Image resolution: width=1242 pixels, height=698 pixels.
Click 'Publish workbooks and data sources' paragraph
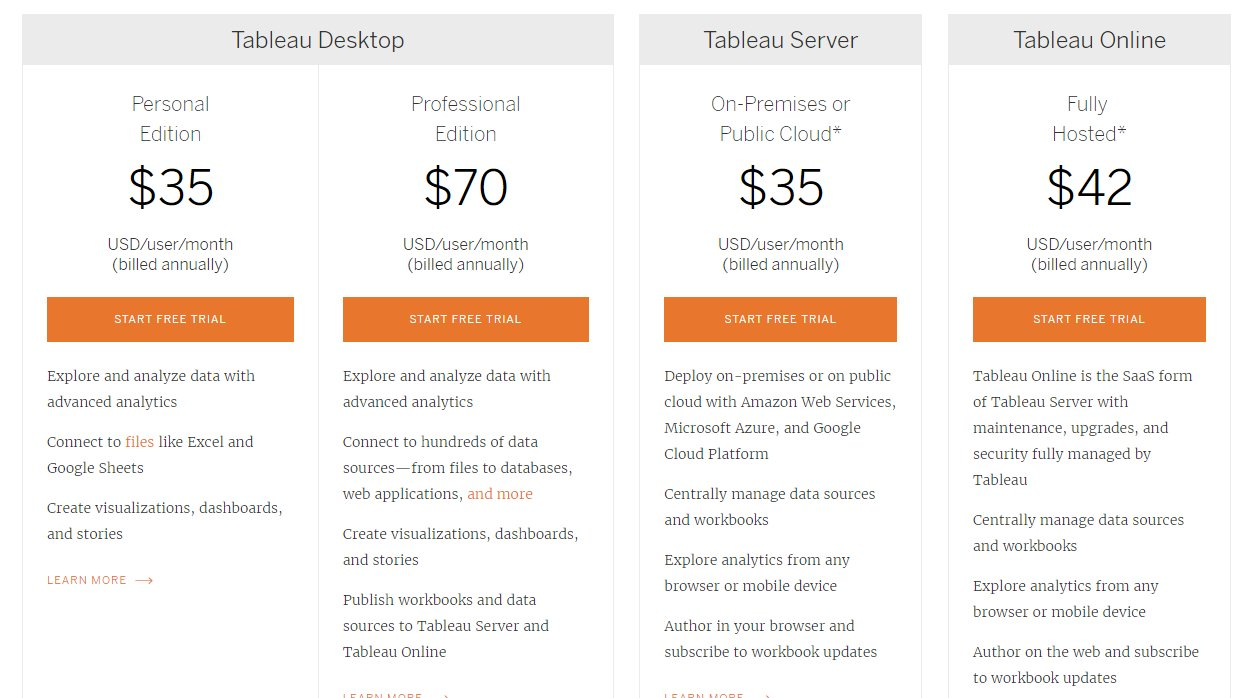coord(446,626)
